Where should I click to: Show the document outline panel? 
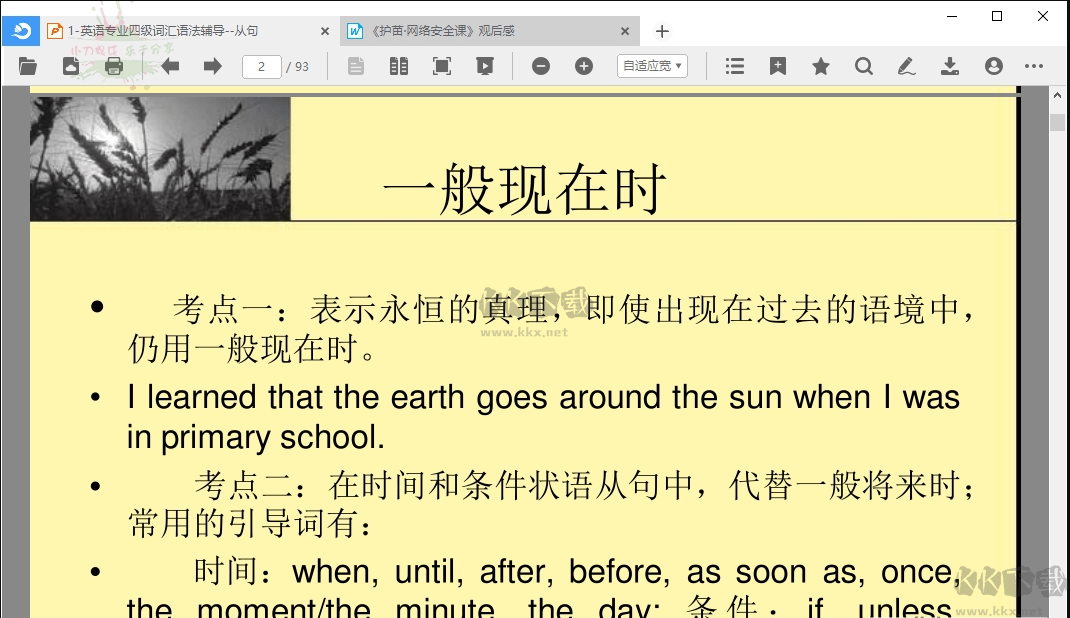point(734,65)
